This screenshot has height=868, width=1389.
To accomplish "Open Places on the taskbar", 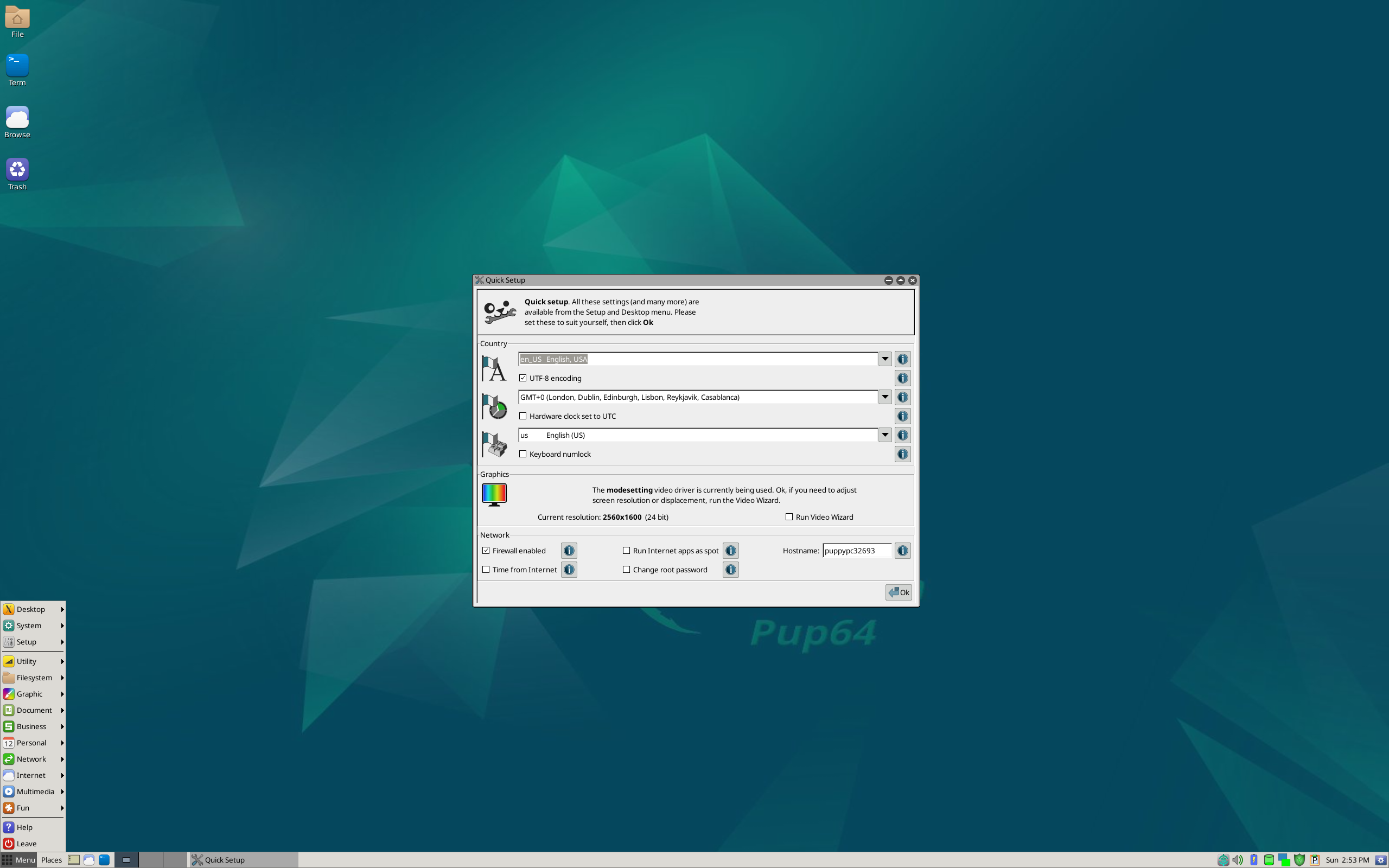I will click(x=51, y=859).
